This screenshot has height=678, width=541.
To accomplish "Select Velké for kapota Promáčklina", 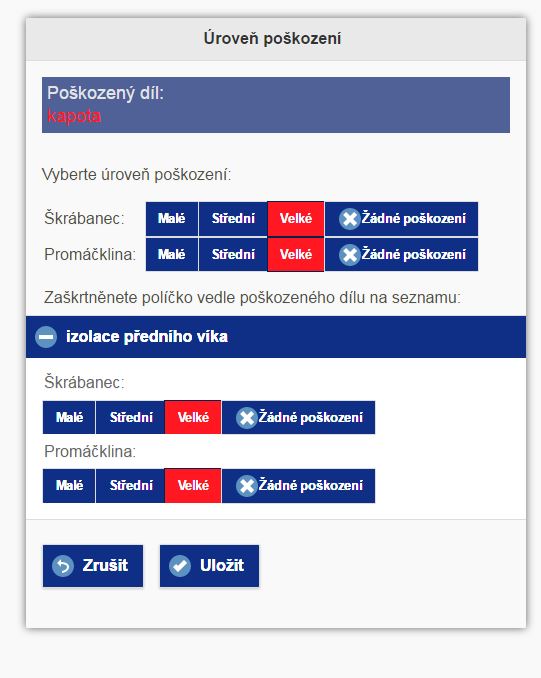I will [296, 254].
